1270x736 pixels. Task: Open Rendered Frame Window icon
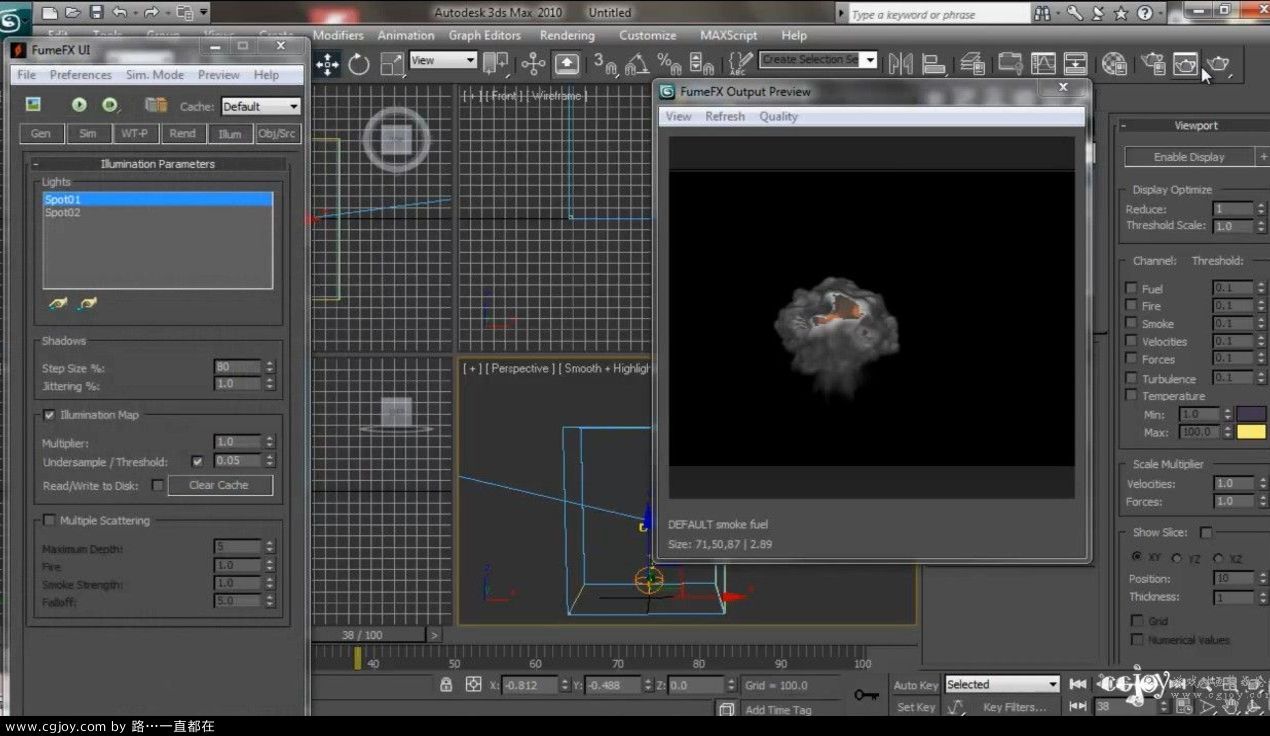1185,64
